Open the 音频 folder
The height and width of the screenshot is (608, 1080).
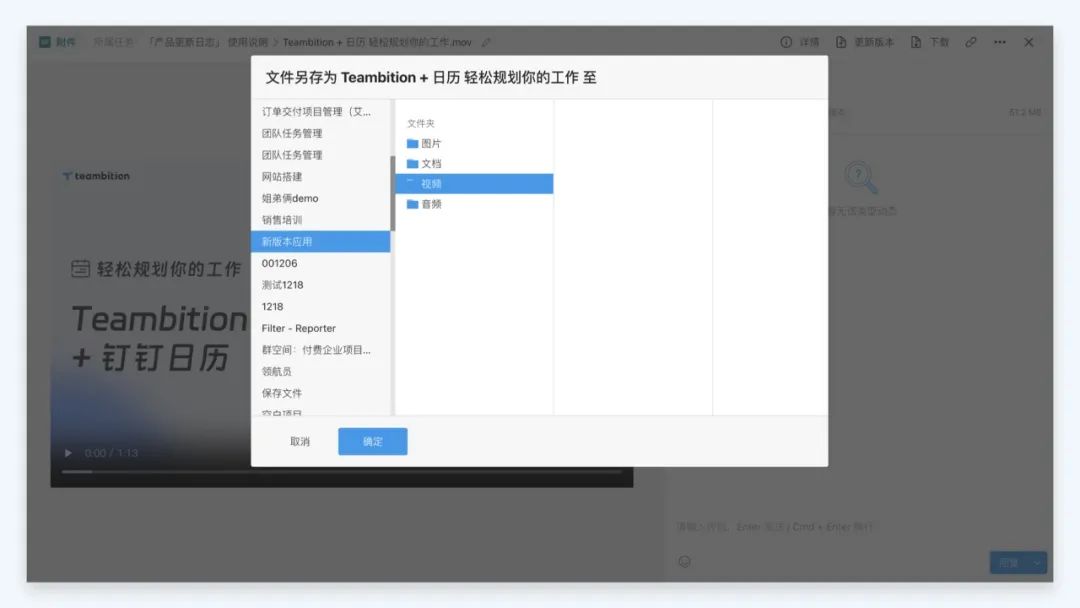[x=430, y=204]
